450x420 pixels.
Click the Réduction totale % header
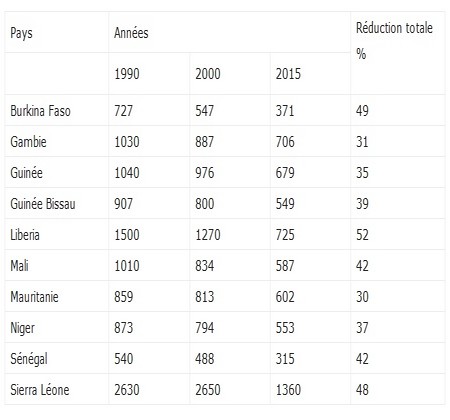[x=394, y=41]
